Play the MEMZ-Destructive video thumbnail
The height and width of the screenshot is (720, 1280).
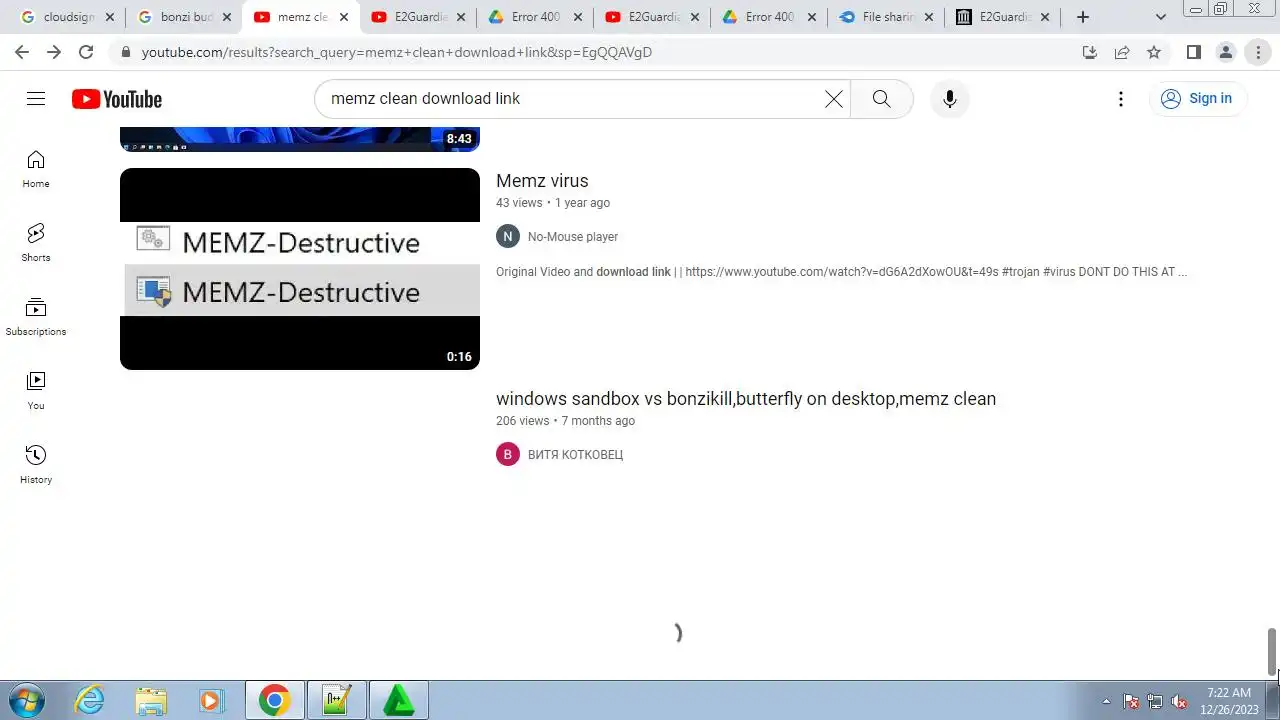pos(300,269)
